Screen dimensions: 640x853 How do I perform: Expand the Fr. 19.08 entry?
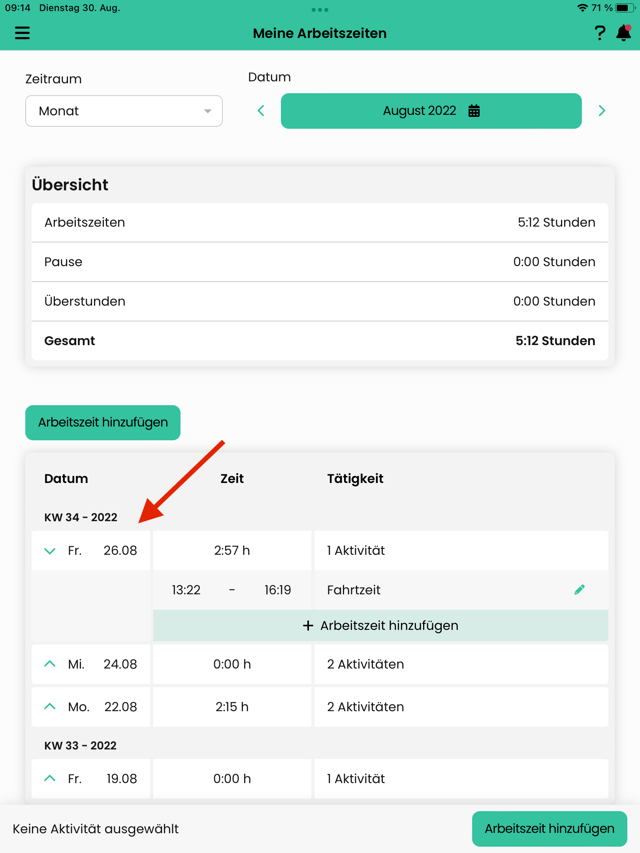[50, 778]
